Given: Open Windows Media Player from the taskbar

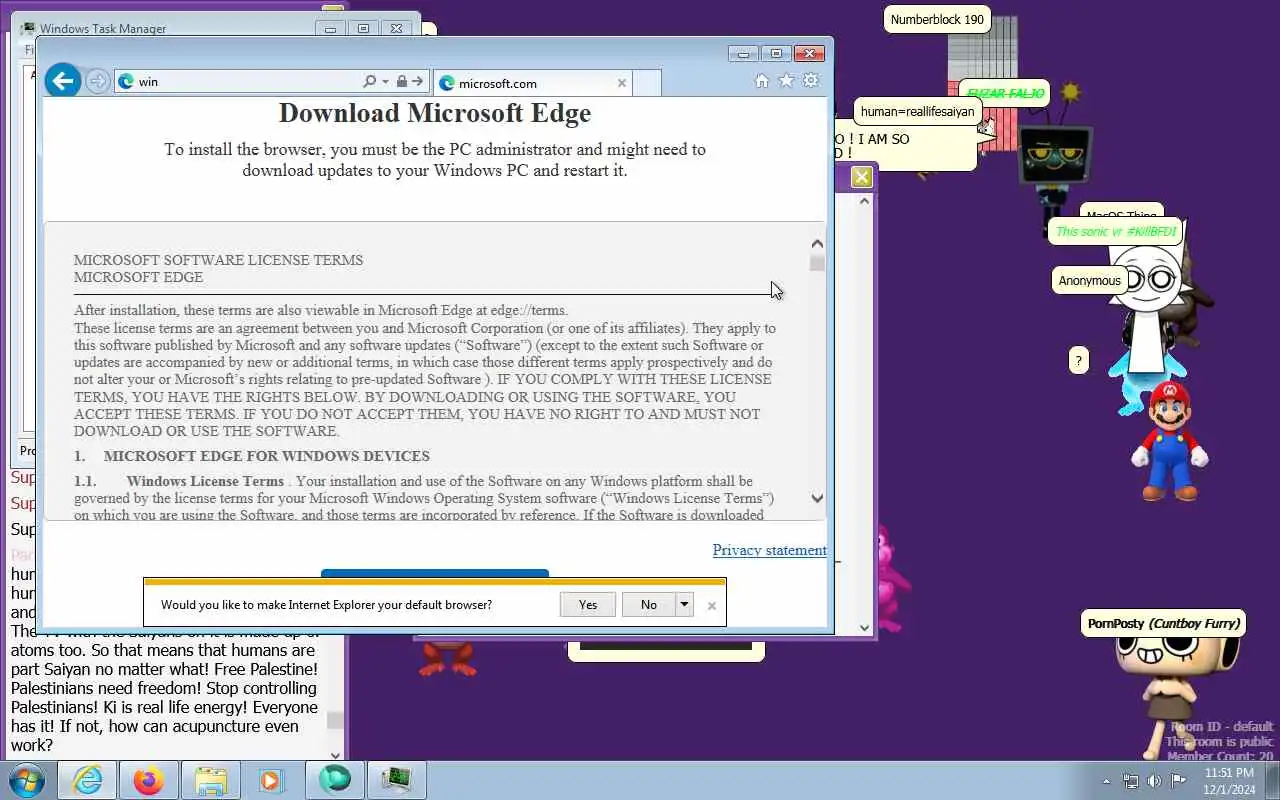Looking at the screenshot, I should coord(273,780).
